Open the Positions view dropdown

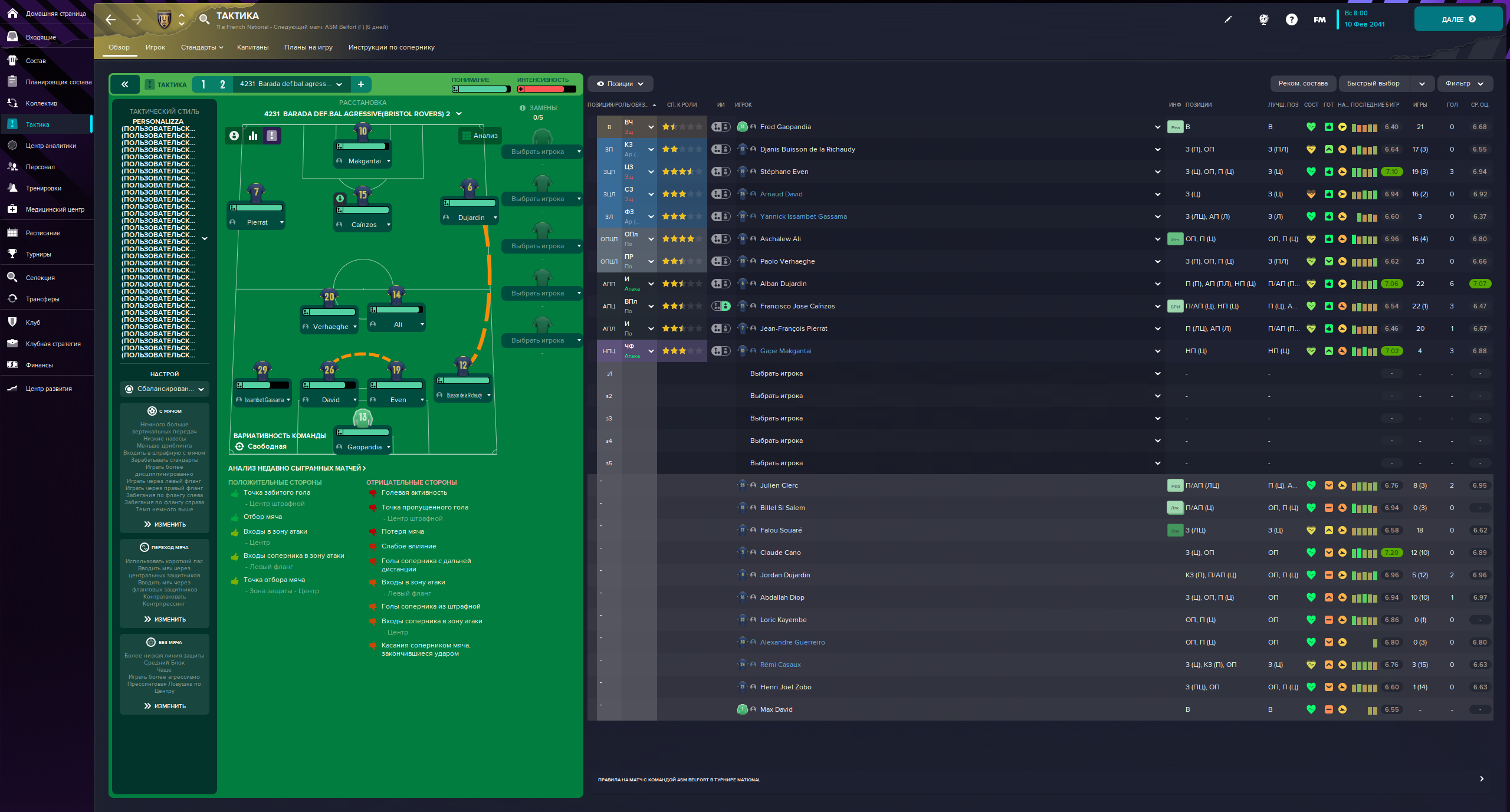(x=620, y=84)
